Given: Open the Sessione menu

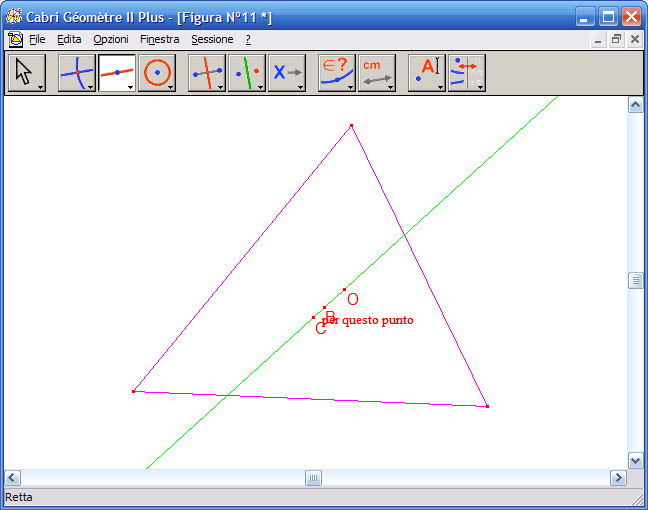Looking at the screenshot, I should click(212, 39).
